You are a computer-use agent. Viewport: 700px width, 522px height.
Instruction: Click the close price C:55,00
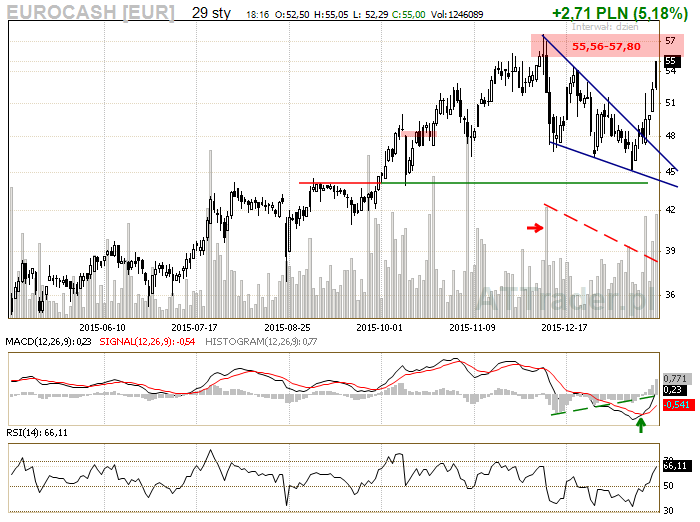(408, 15)
